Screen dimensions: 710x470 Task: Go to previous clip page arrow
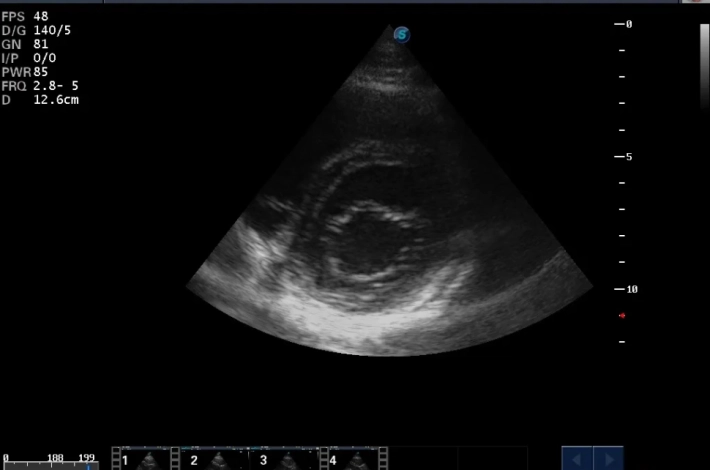point(577,458)
